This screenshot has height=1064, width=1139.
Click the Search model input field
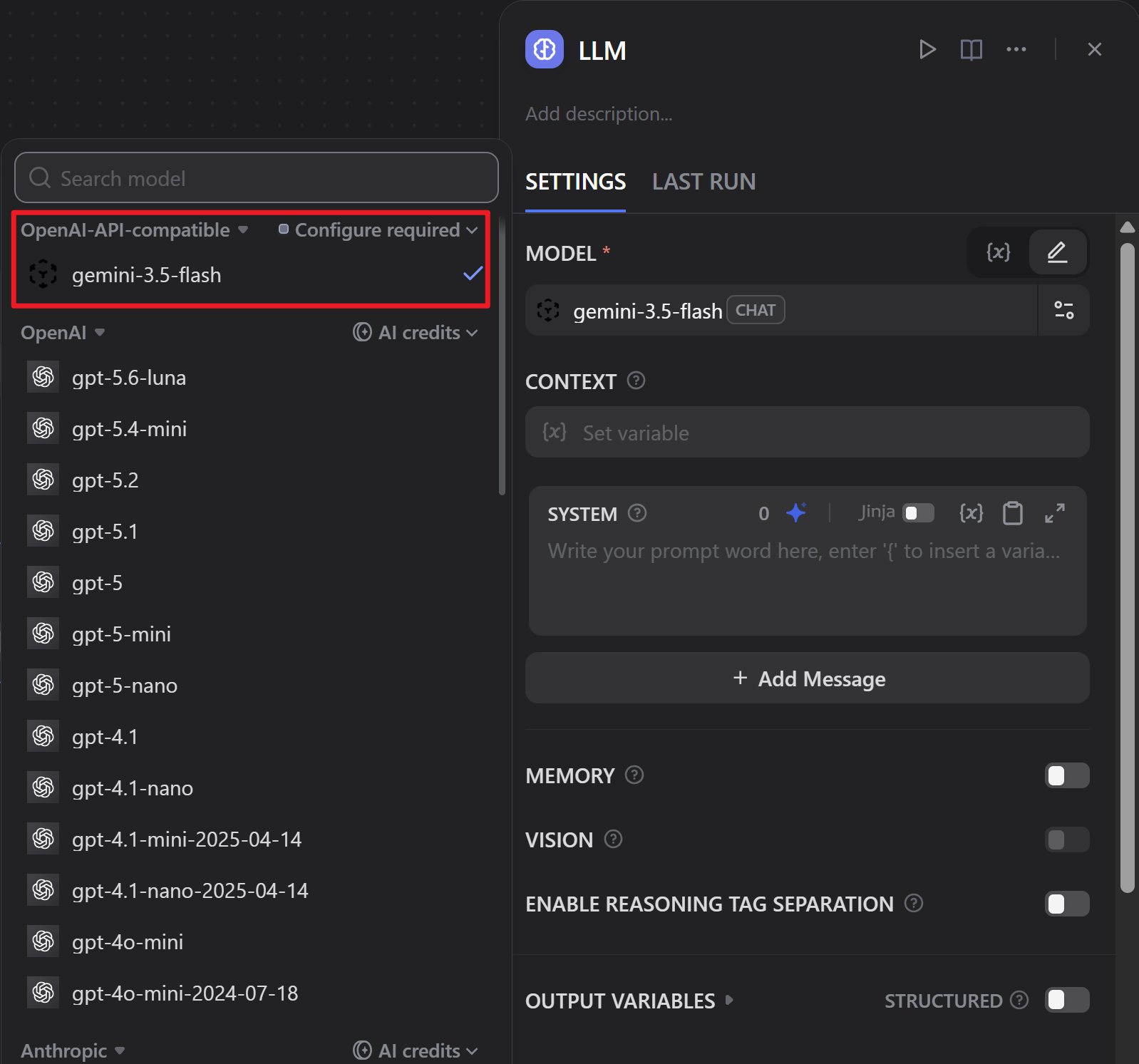[256, 177]
